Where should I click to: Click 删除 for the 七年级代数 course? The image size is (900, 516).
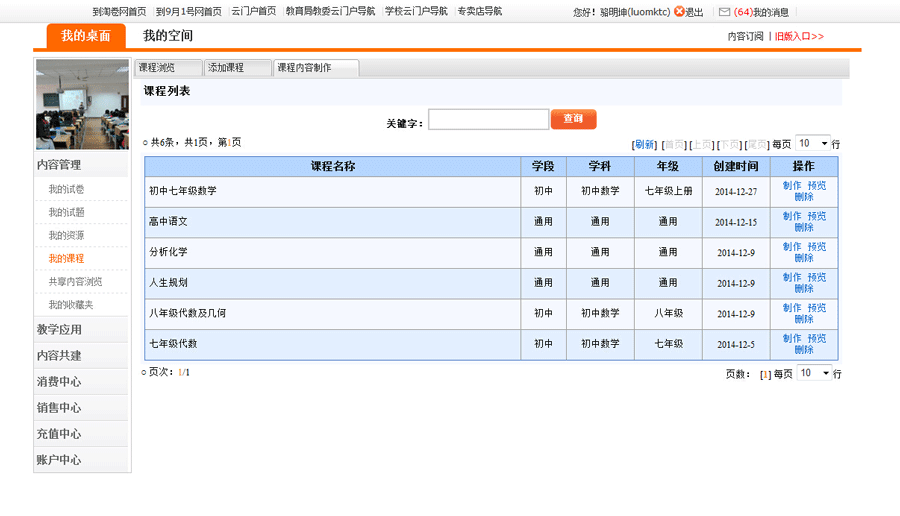[x=804, y=350]
